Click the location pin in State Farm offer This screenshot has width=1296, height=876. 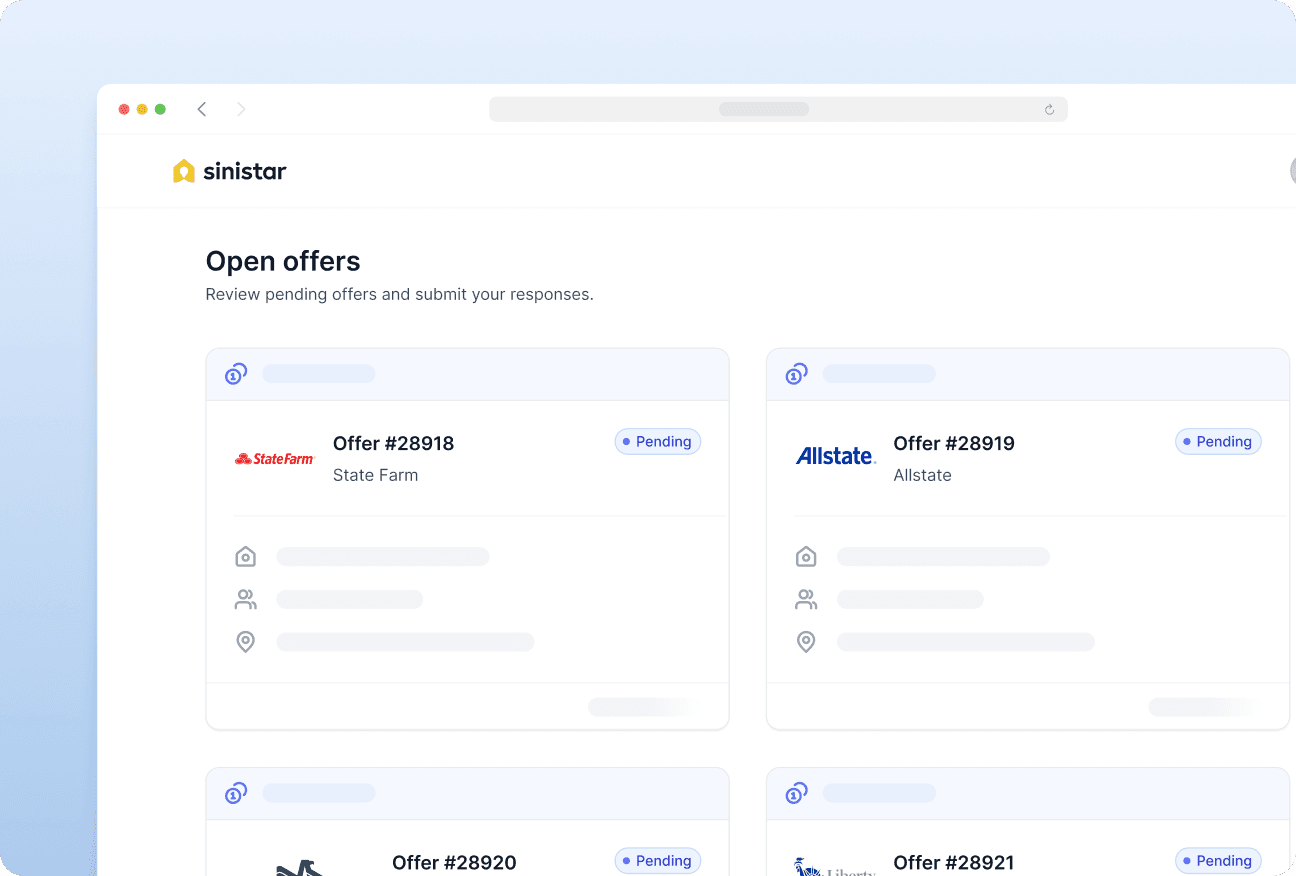[x=245, y=642]
